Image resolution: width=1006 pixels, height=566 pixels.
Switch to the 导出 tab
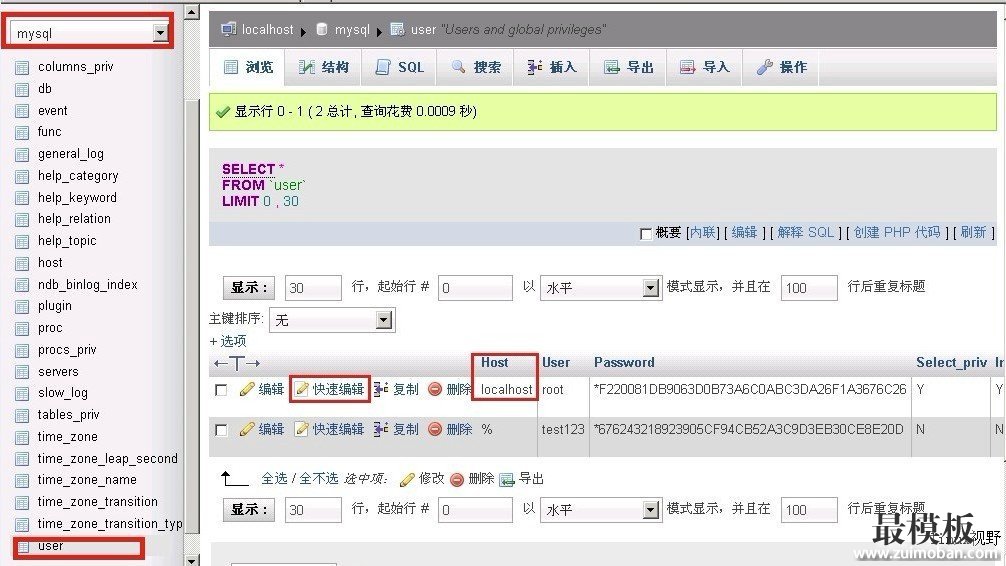click(x=628, y=67)
